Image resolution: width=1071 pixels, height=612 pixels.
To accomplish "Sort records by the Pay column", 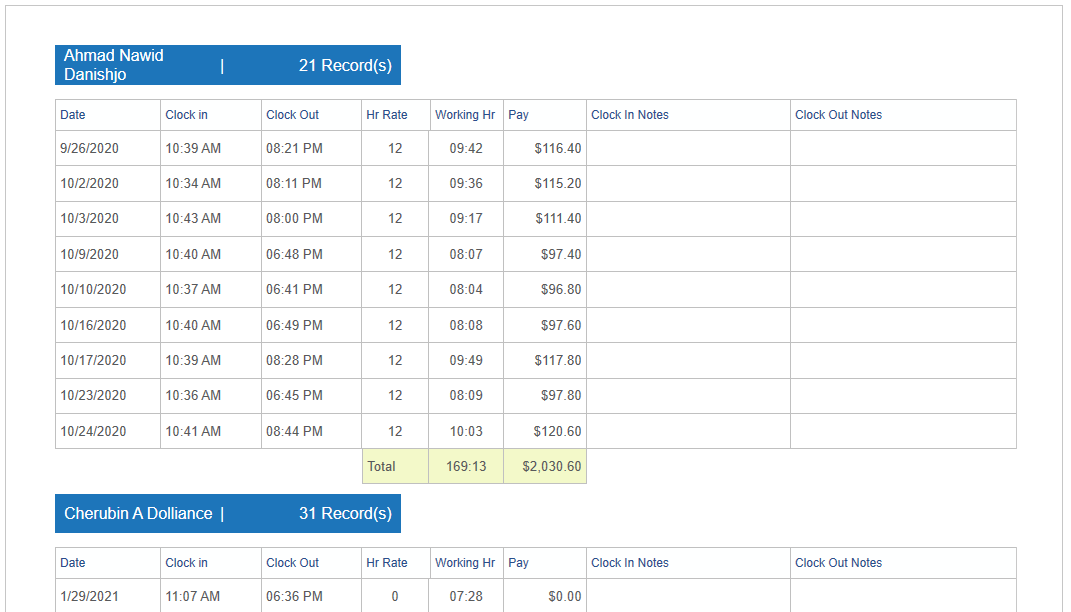I will coord(517,114).
